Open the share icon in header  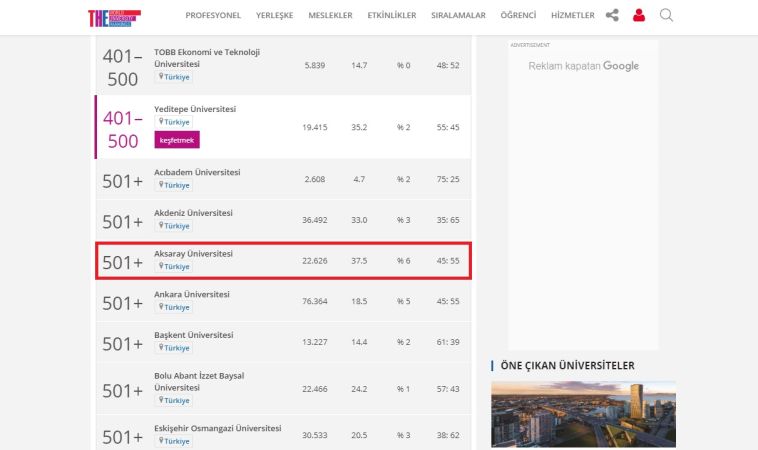click(x=612, y=15)
